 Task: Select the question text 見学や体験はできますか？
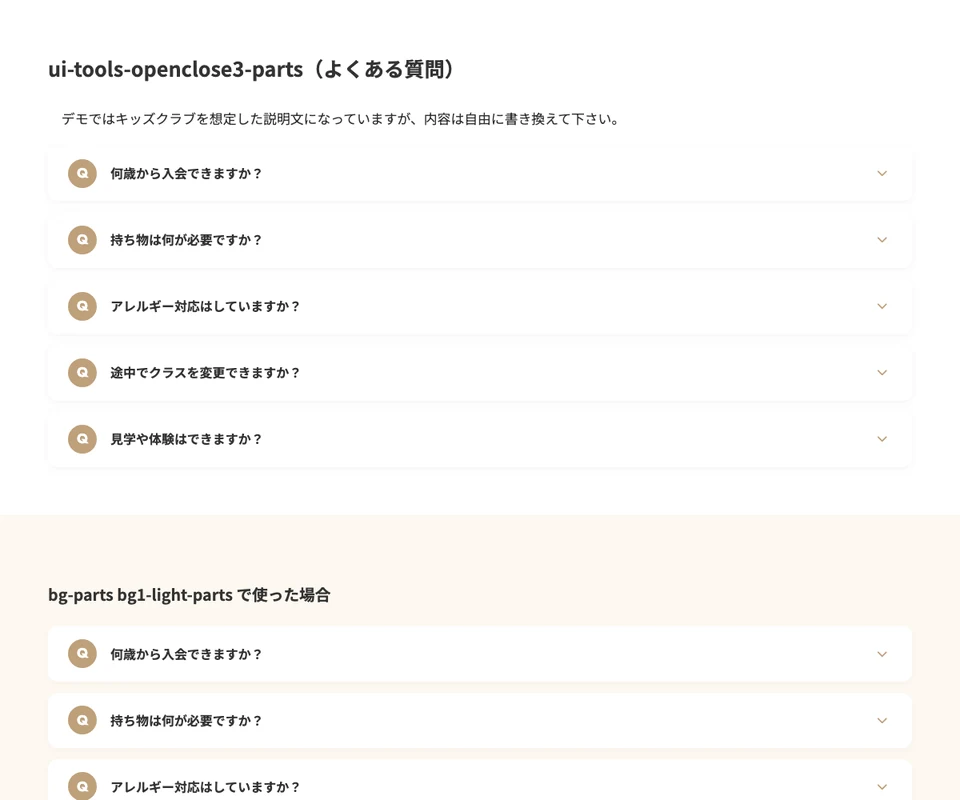coord(186,439)
